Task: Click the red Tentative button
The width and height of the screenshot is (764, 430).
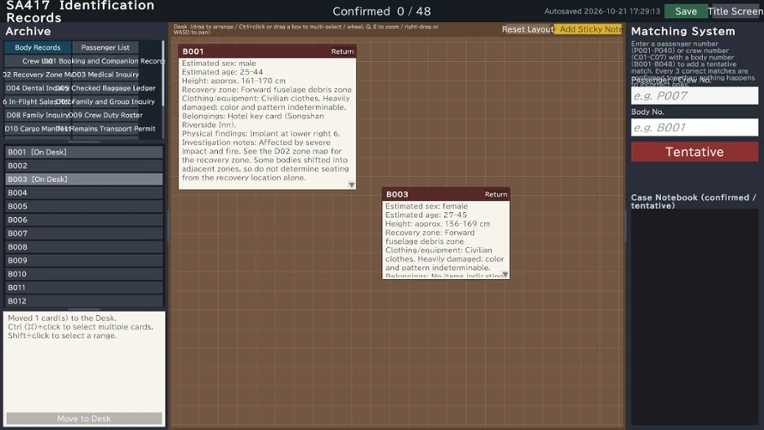Action: pyautogui.click(x=694, y=152)
